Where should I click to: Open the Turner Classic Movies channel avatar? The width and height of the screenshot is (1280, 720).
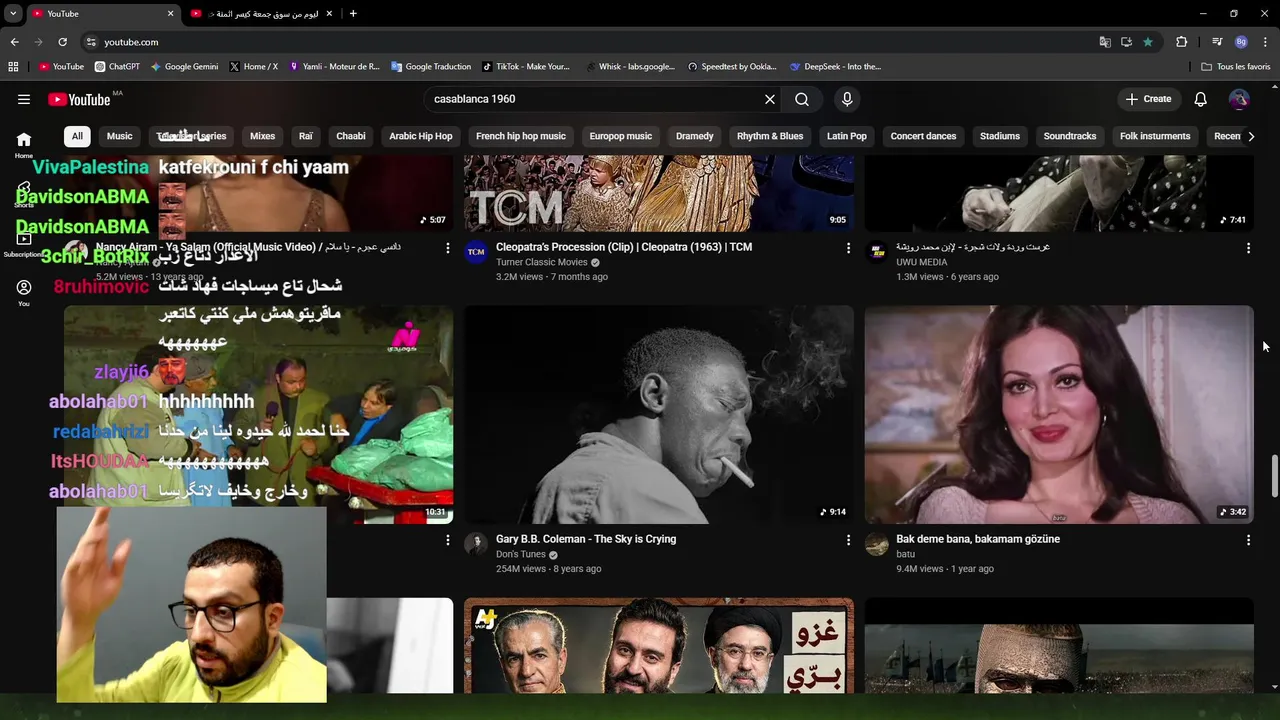476,251
